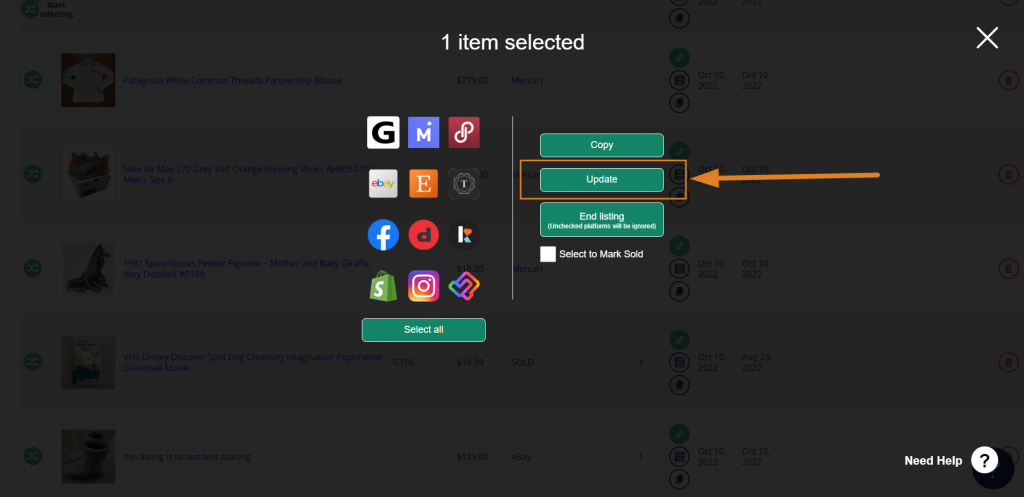This screenshot has height=497, width=1024.
Task: Click green edit pencil for test spacing row
Action: coord(679,434)
